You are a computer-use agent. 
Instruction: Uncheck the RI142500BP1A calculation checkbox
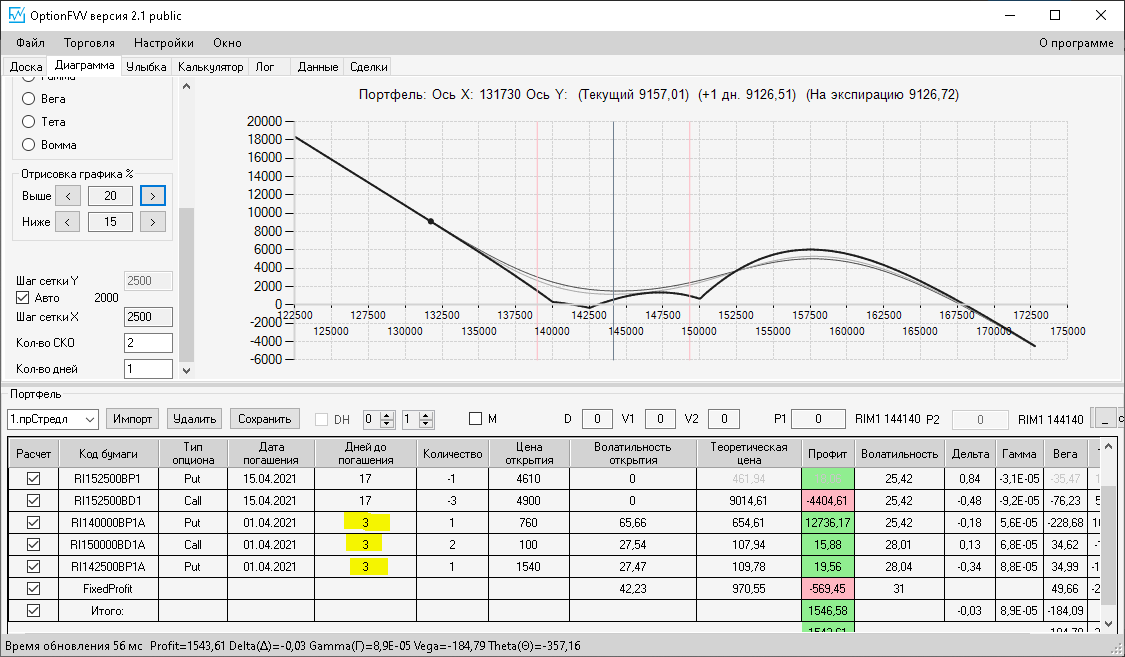coord(33,567)
